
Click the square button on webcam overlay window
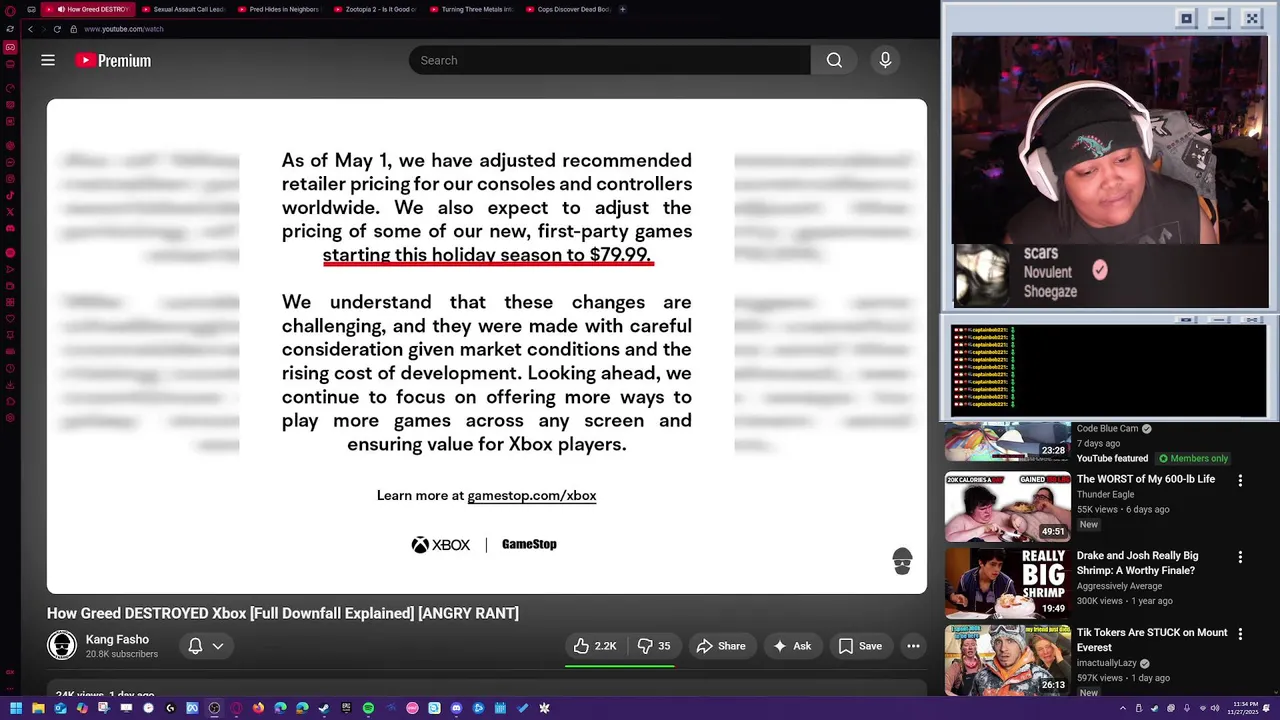(1186, 18)
